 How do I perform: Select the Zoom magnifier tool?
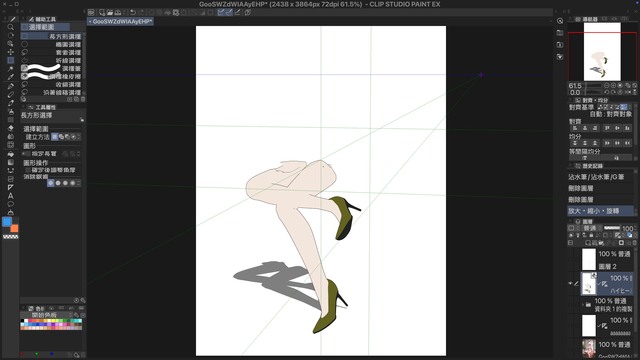click(x=11, y=27)
